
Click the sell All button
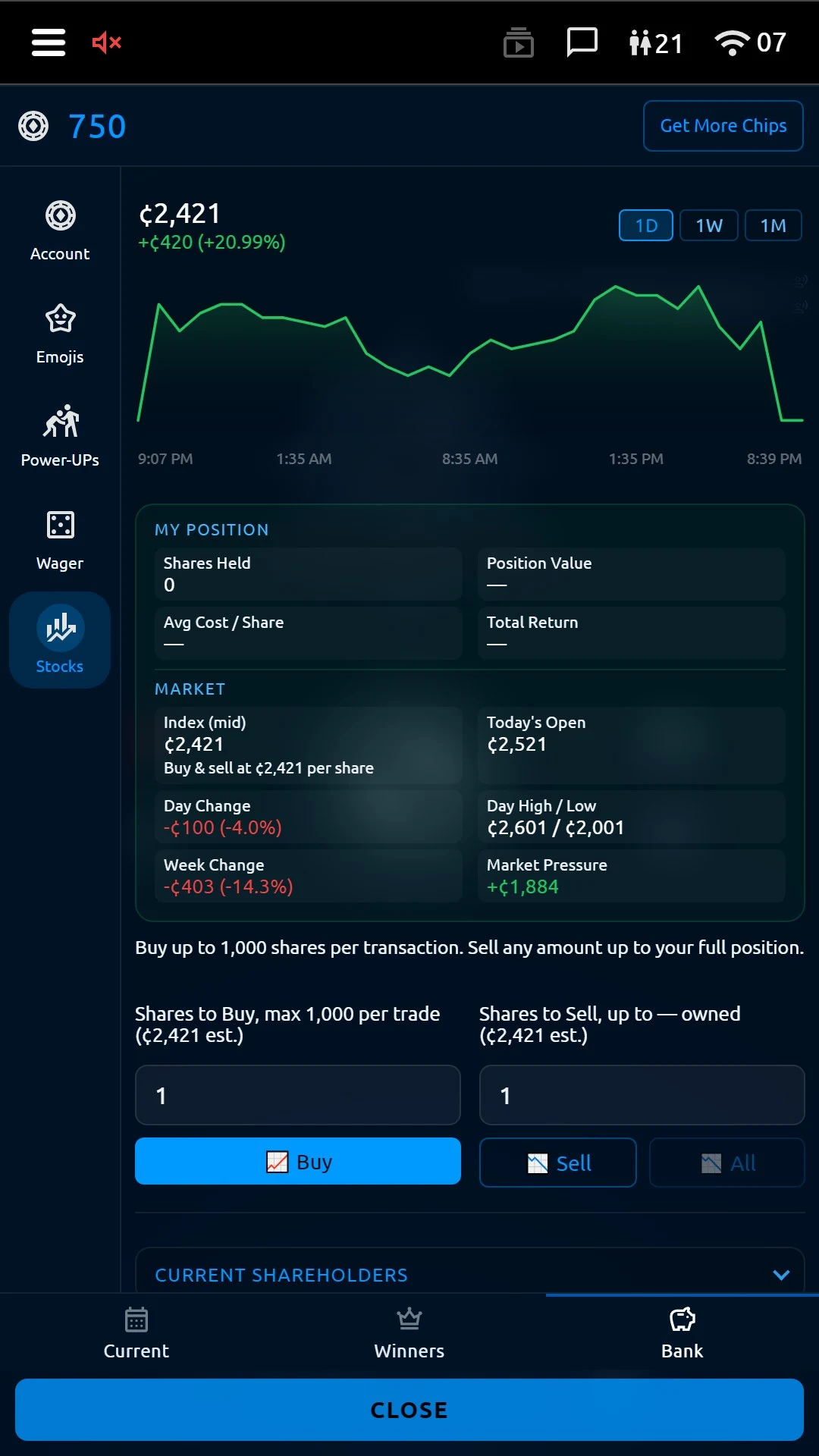click(x=727, y=1163)
